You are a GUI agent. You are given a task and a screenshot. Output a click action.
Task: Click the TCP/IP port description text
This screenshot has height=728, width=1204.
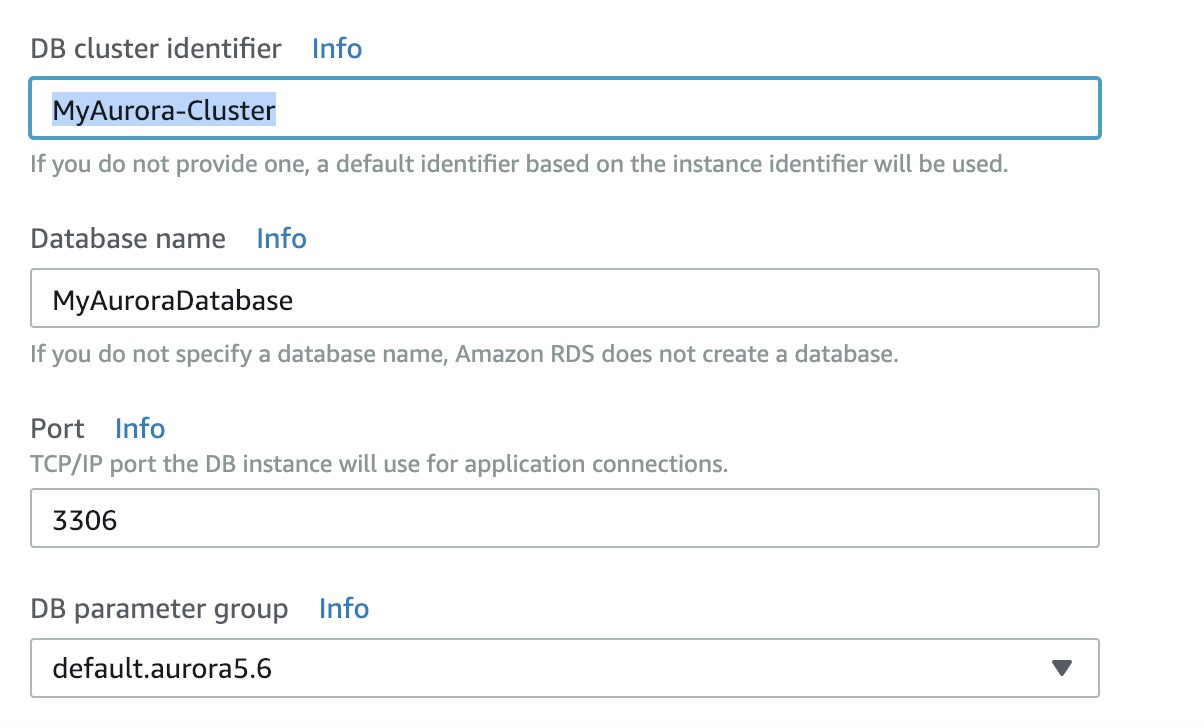379,464
